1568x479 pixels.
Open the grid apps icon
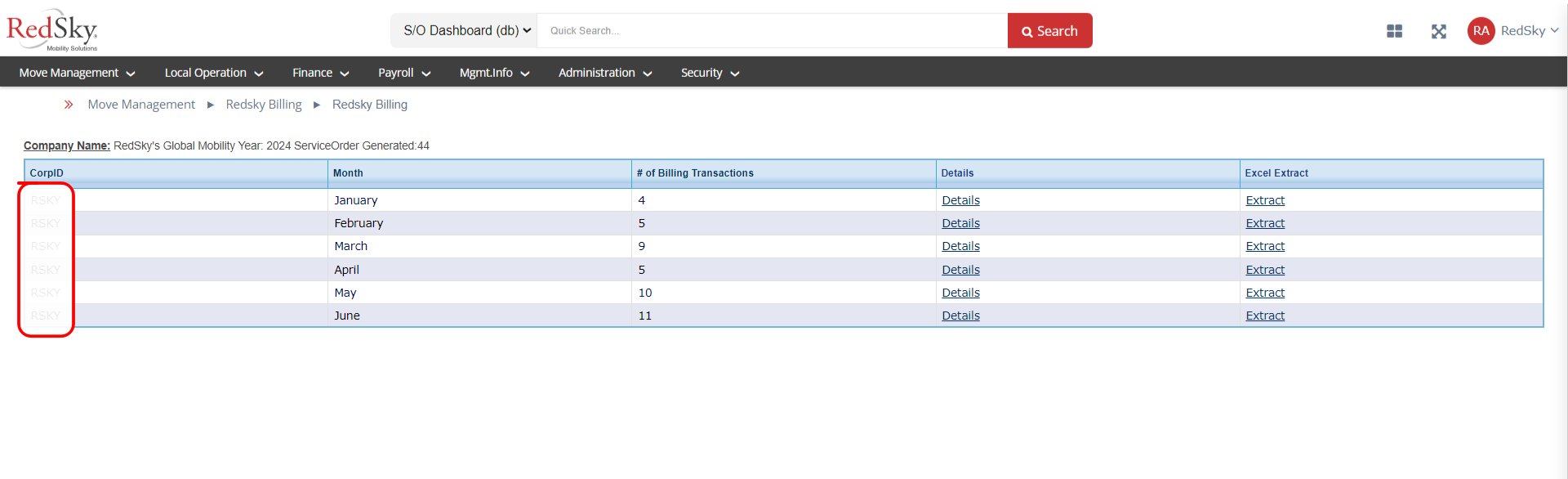[x=1394, y=31]
